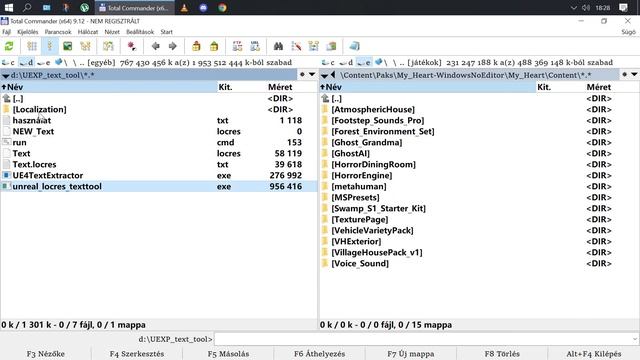Click F7 Új mappa button
This screenshot has height=360, width=640.
(x=411, y=353)
